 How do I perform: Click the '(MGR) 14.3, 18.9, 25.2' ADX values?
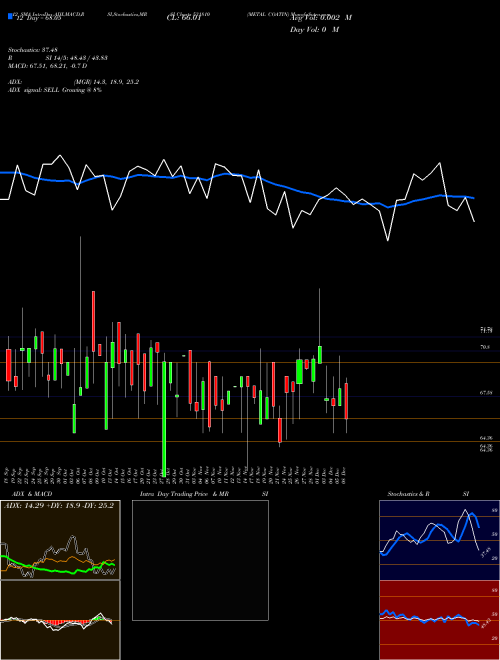coord(106,82)
